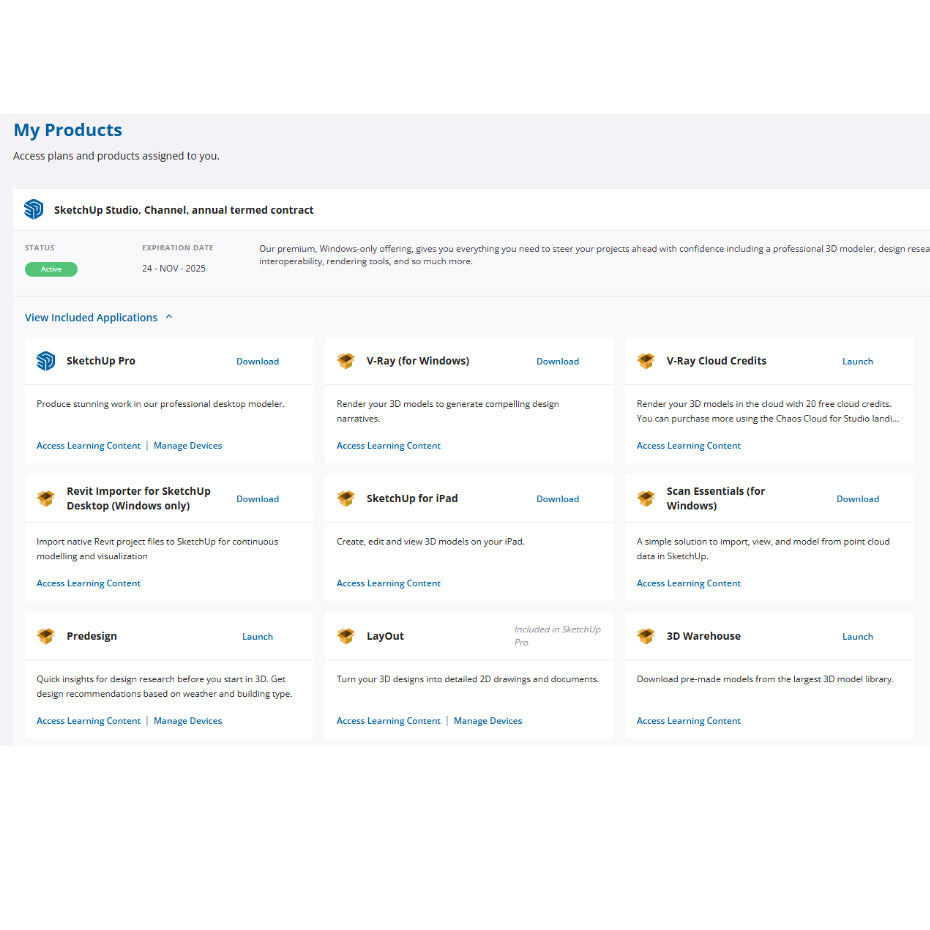This screenshot has width=930, height=930.
Task: Click the SketchUp Studio plan logo icon
Action: tap(34, 209)
